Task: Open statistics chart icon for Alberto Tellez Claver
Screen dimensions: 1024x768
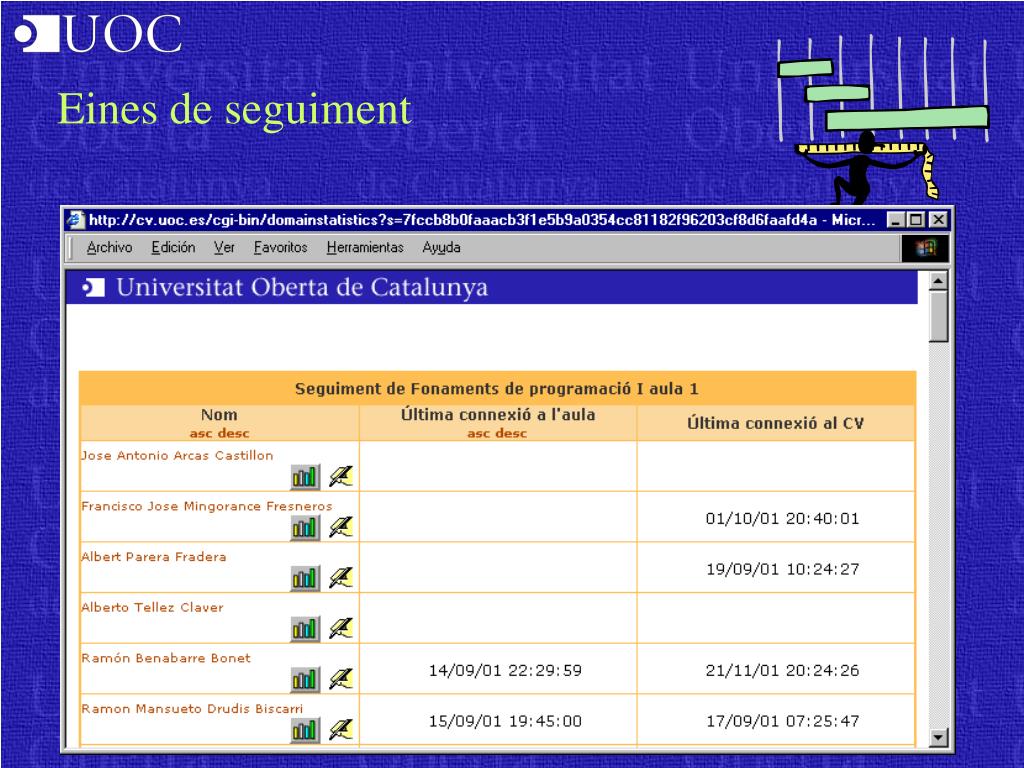Action: coord(305,629)
